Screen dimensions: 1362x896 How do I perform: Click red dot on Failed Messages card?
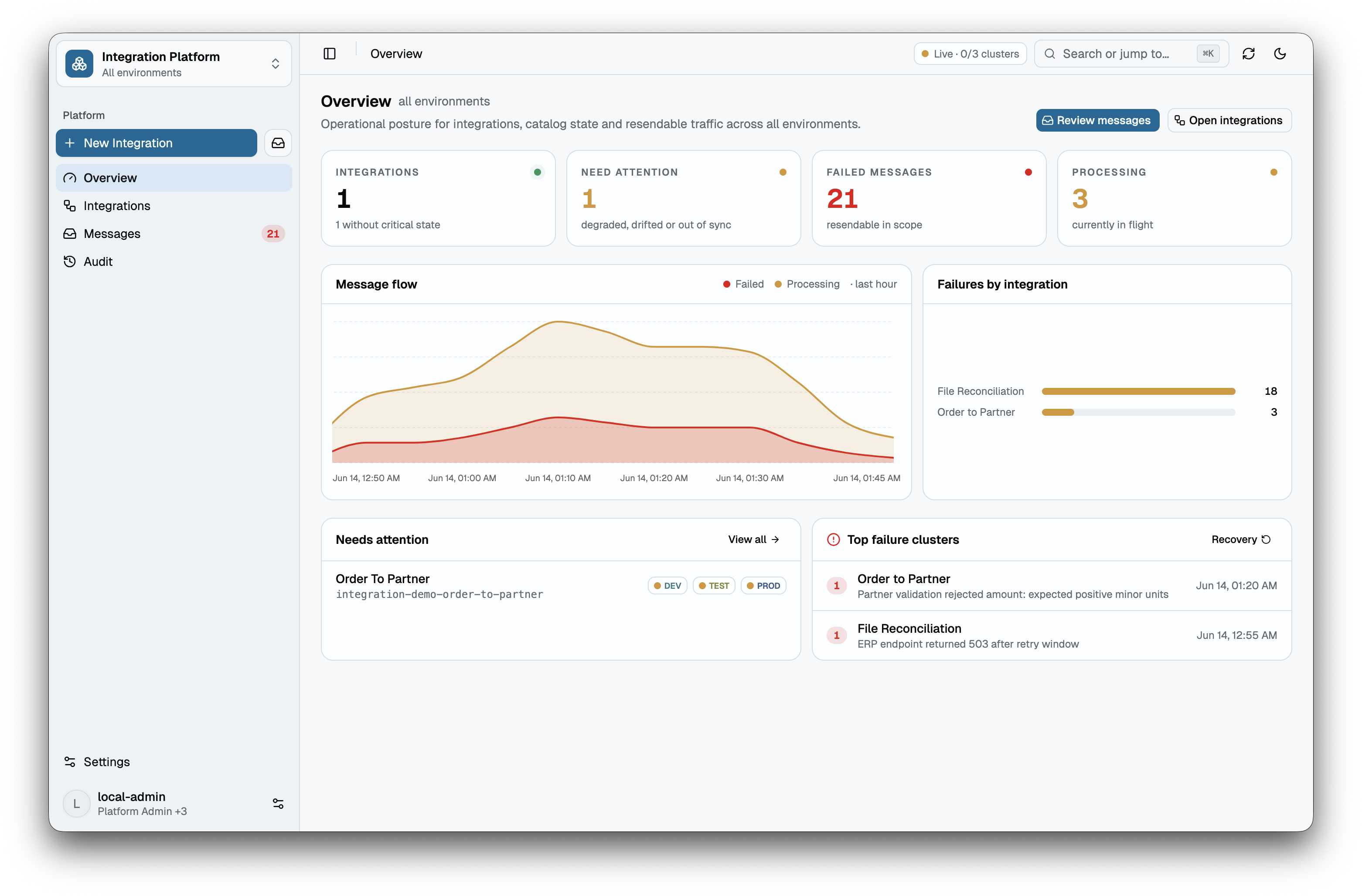click(1028, 172)
